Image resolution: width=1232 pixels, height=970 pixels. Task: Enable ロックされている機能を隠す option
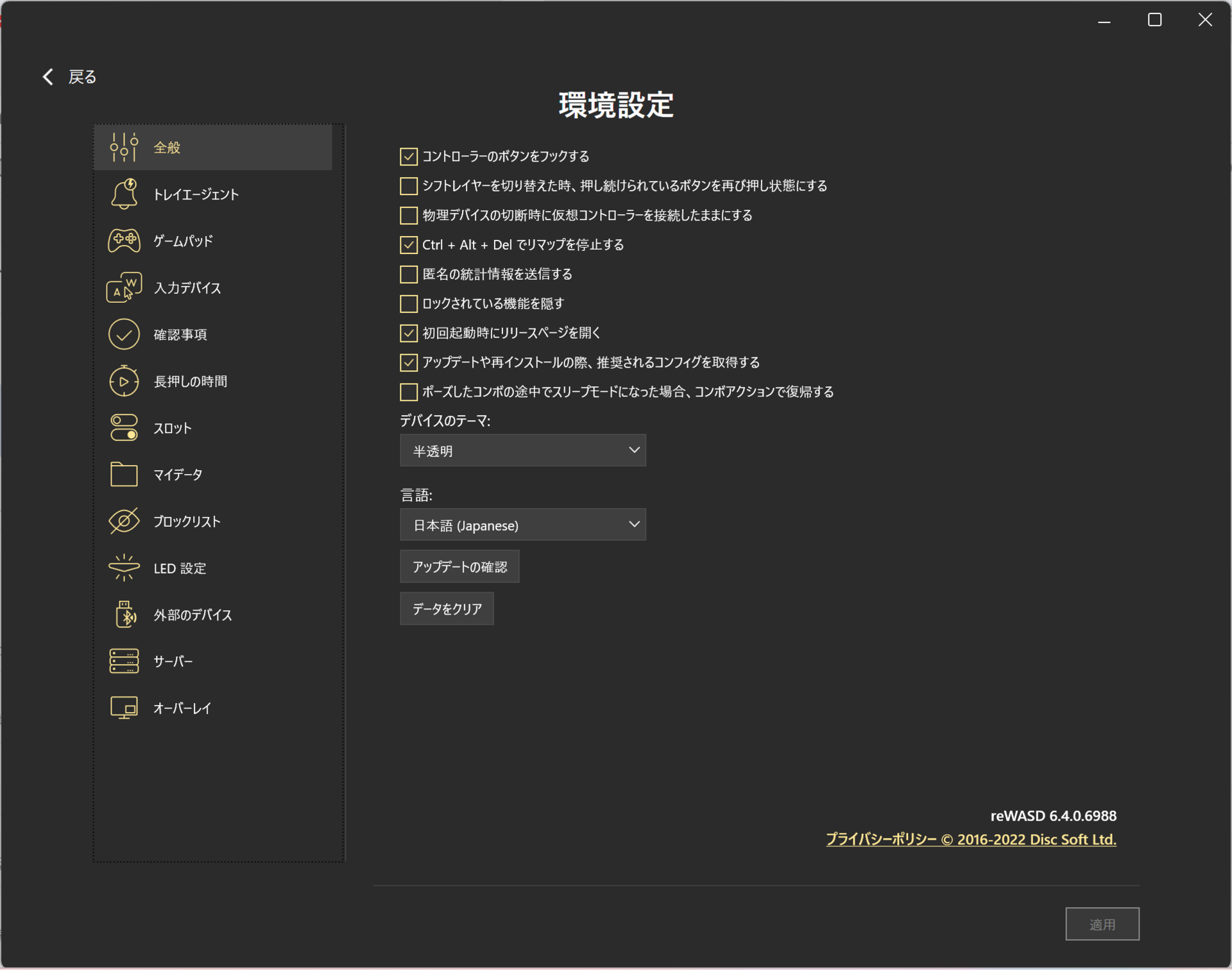pyautogui.click(x=408, y=303)
